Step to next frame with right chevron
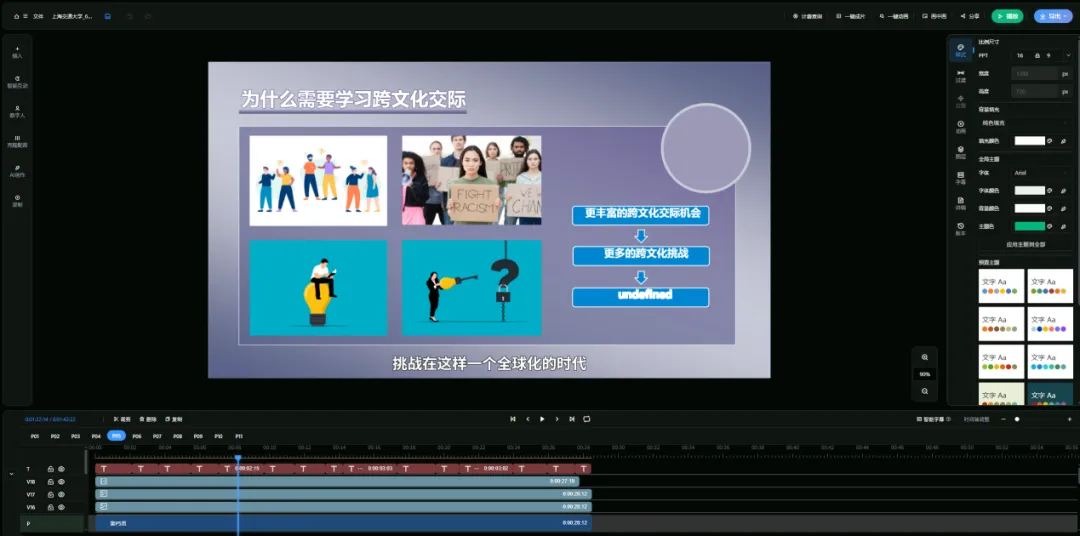This screenshot has height=536, width=1080. (557, 419)
